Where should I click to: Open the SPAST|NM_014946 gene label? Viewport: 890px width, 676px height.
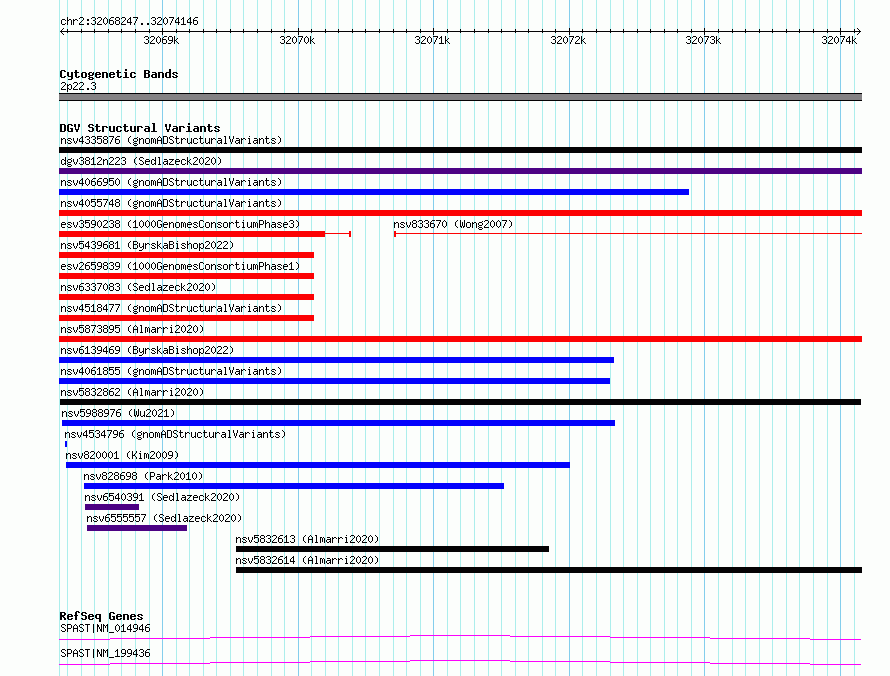tap(105, 628)
